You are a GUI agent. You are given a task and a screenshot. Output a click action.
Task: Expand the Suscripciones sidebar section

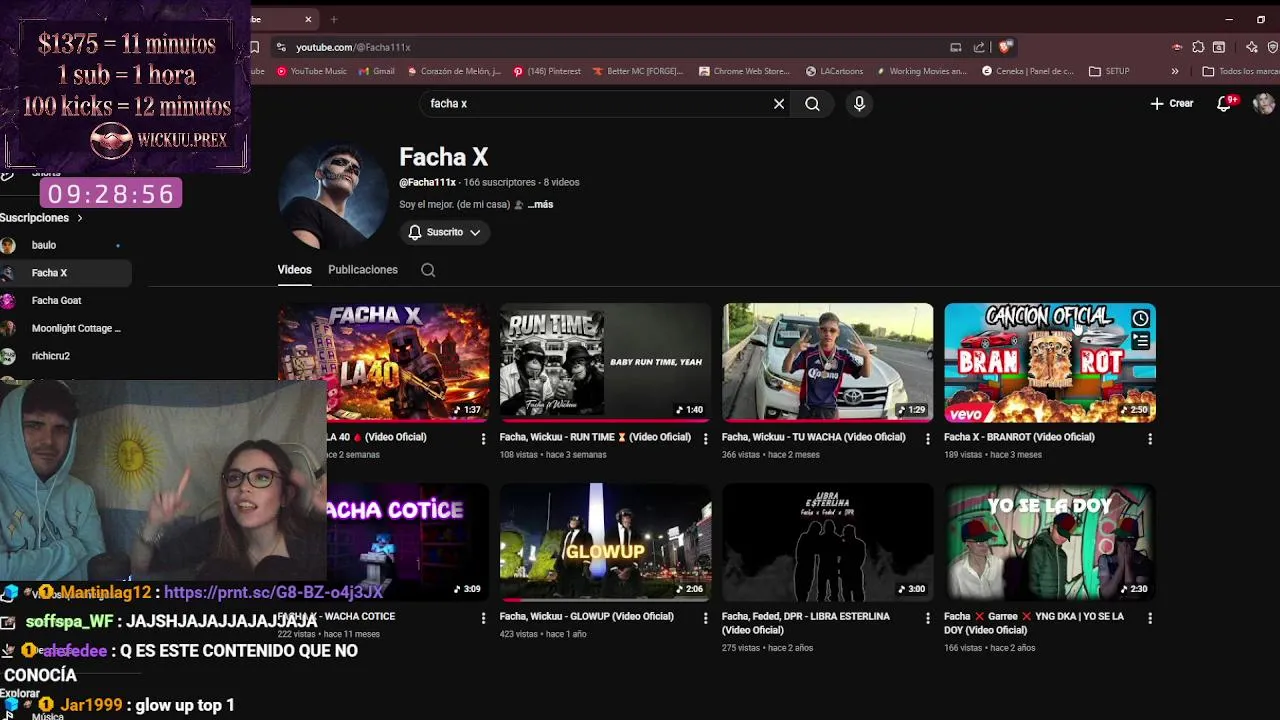coord(41,218)
